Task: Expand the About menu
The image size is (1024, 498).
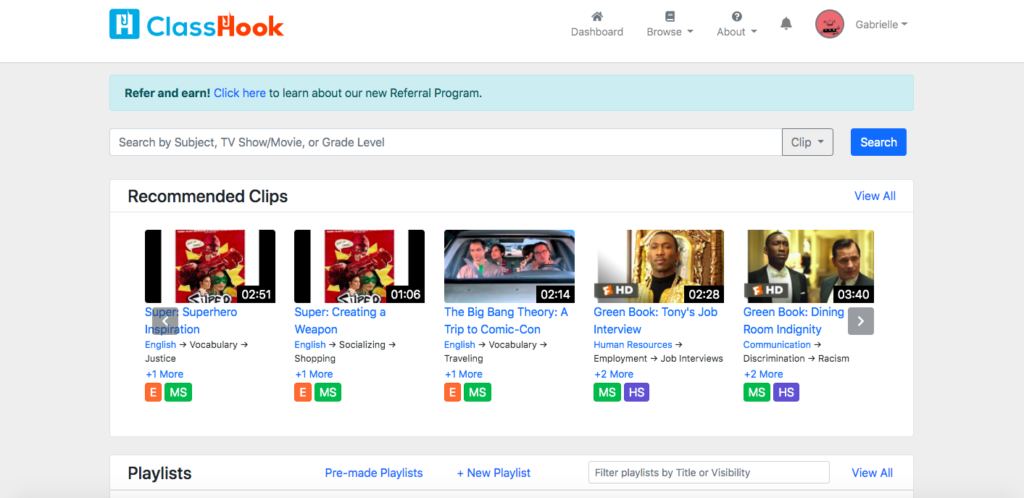Action: click(x=737, y=25)
